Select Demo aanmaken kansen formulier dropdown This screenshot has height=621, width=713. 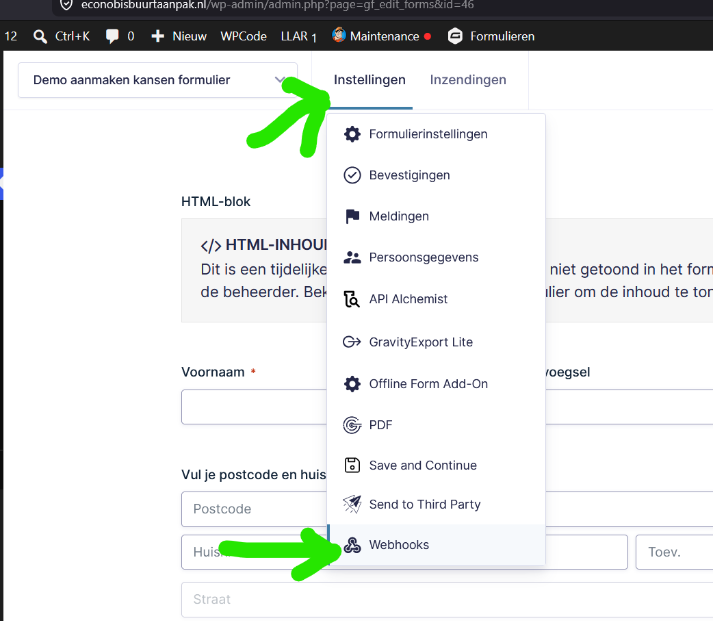(x=158, y=80)
